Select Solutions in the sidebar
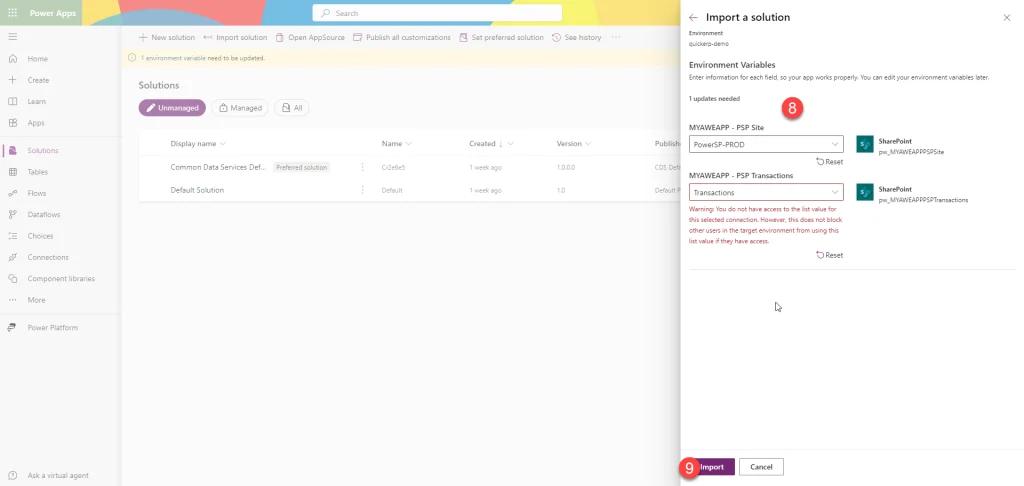The height and width of the screenshot is (486, 1024). (x=42, y=150)
